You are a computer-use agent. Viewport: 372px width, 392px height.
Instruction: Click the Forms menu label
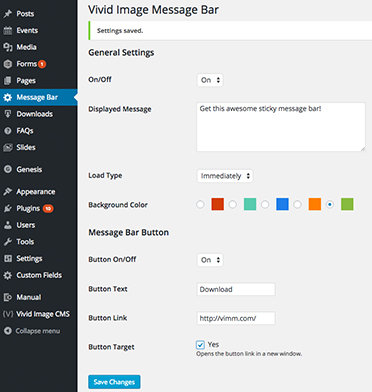[27, 64]
